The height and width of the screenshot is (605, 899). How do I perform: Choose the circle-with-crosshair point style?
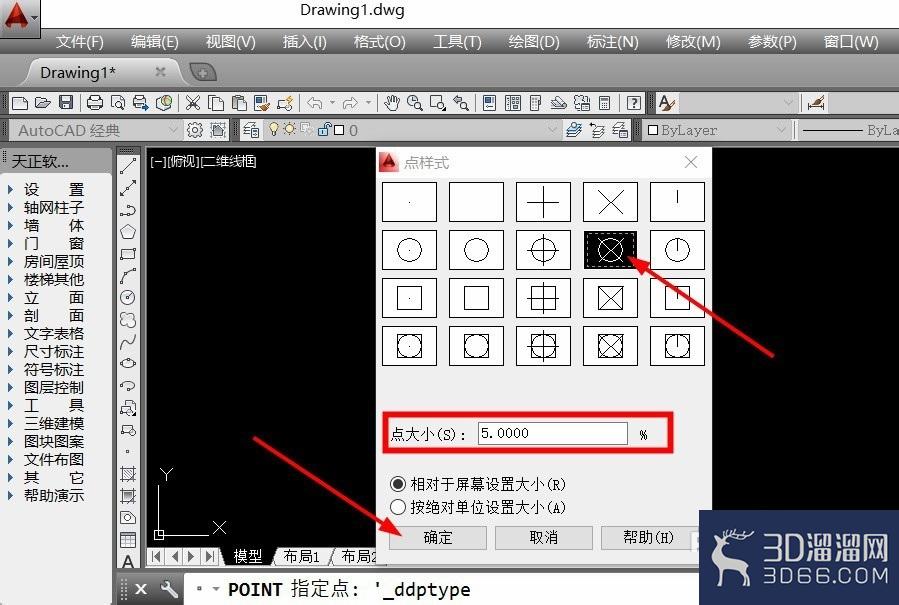coord(543,250)
